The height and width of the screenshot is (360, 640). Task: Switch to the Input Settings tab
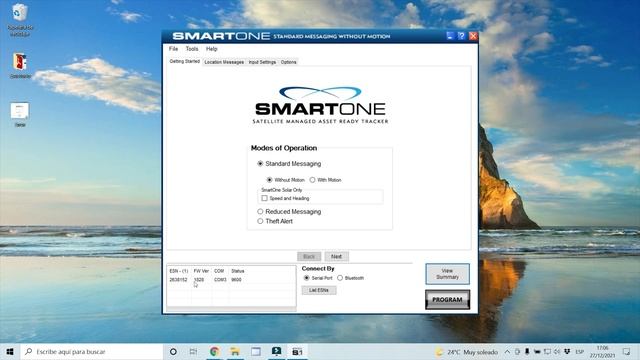(x=262, y=62)
